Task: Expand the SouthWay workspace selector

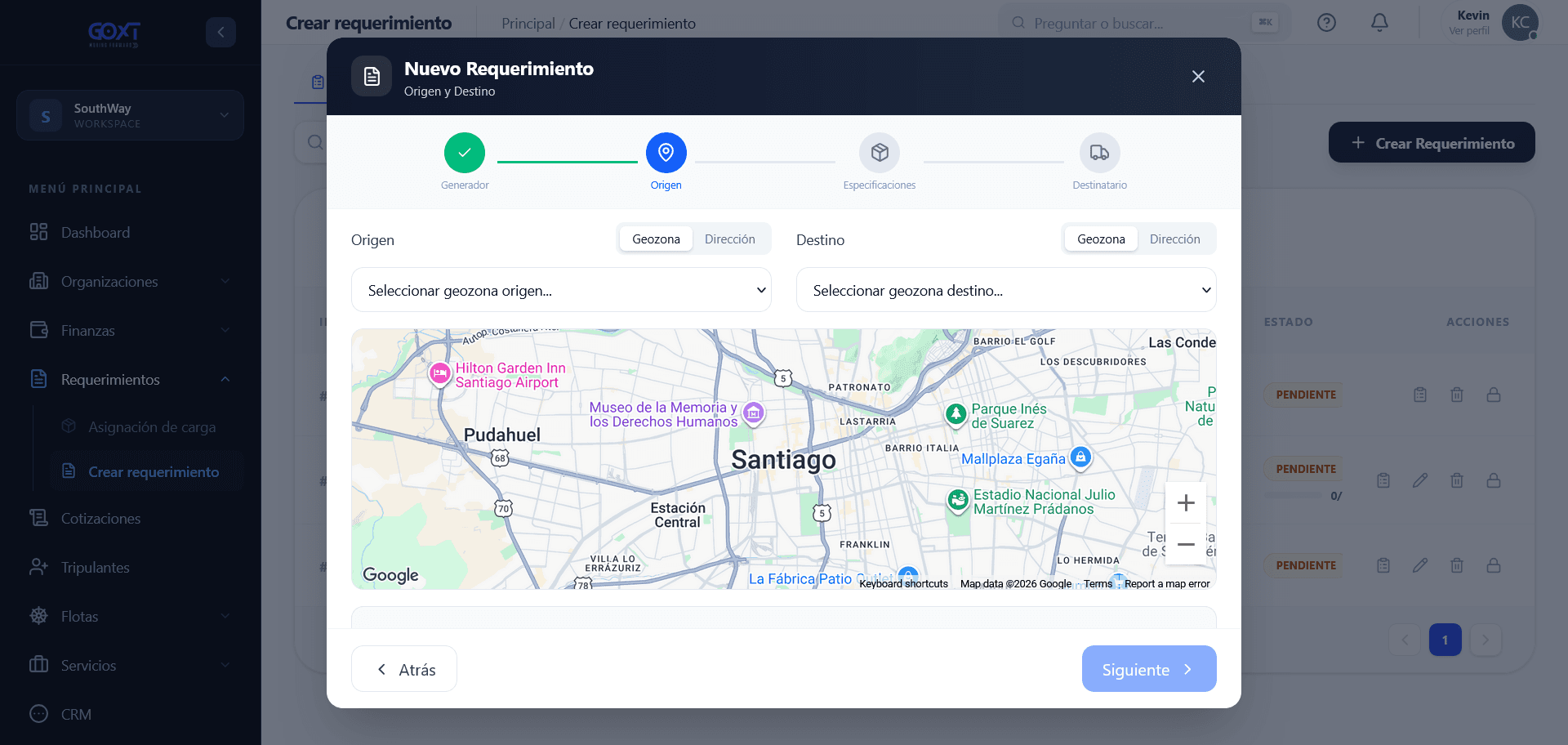Action: tap(130, 115)
